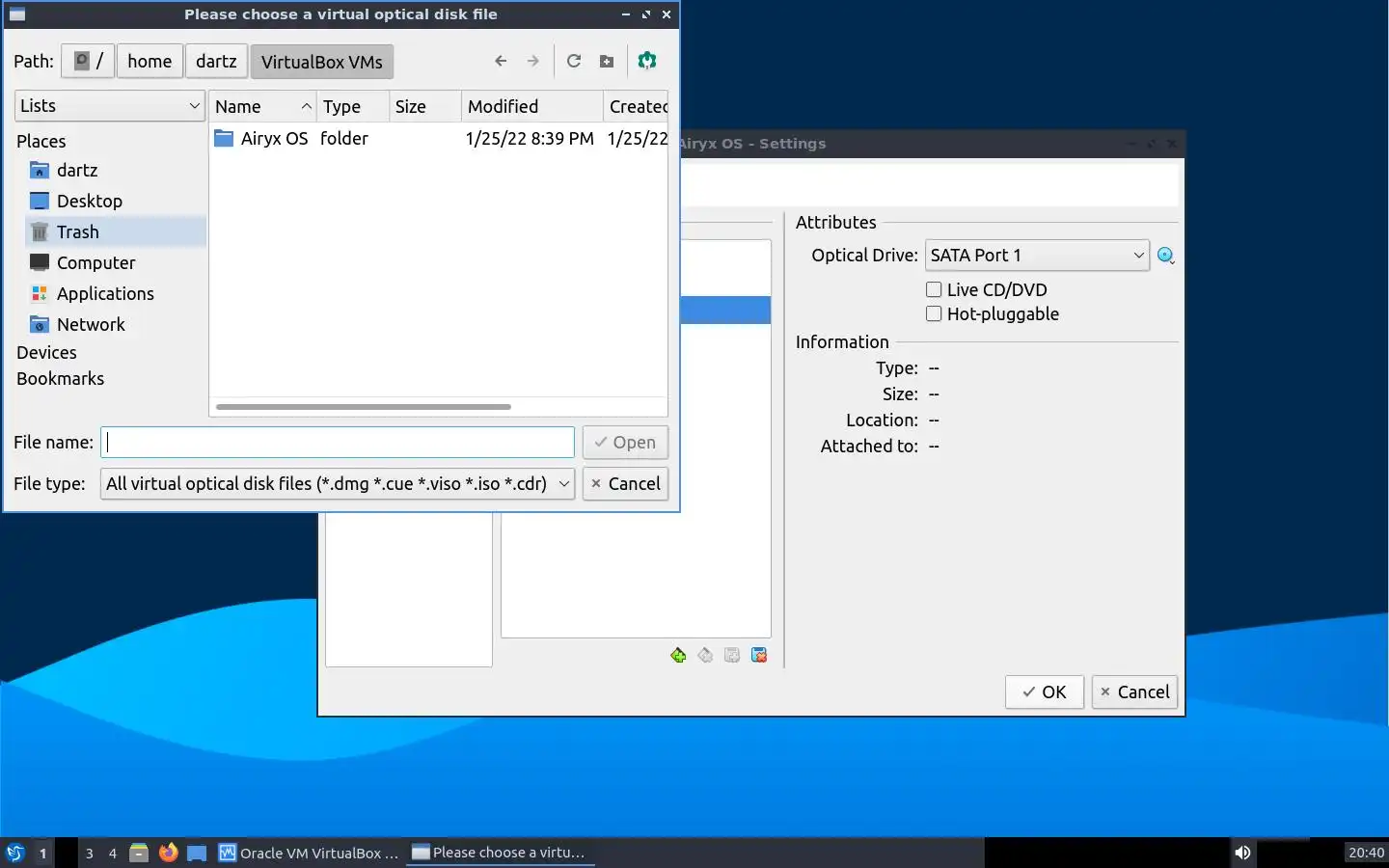Navigate to home in the Path bar
This screenshot has width=1389, height=868.
tap(150, 61)
